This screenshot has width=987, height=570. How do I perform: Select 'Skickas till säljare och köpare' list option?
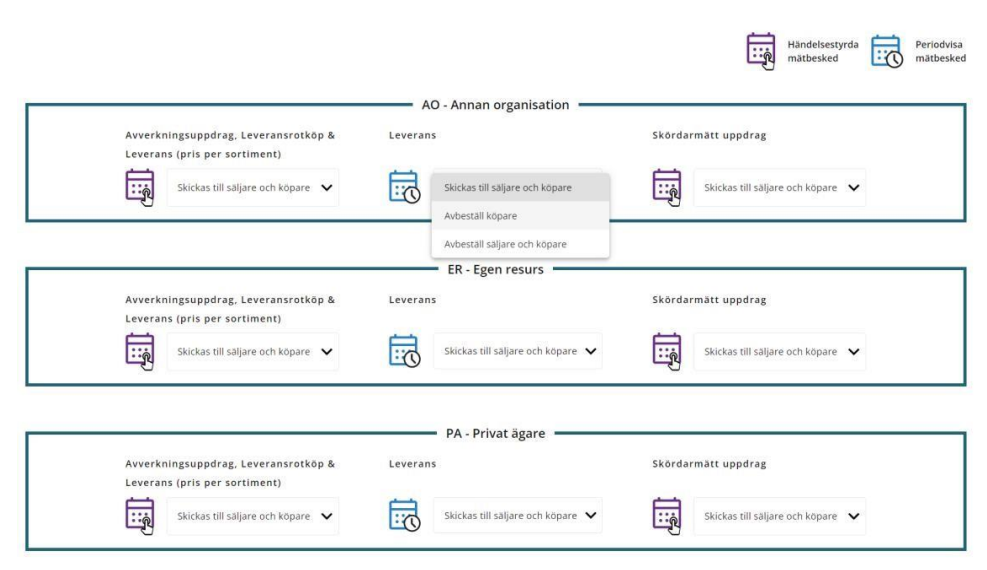point(509,187)
